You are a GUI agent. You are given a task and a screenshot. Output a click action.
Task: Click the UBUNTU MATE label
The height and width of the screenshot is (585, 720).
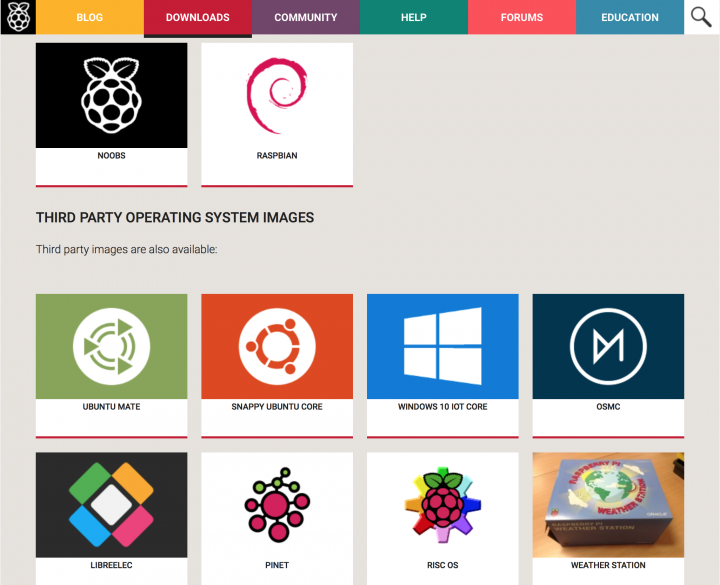tap(112, 406)
